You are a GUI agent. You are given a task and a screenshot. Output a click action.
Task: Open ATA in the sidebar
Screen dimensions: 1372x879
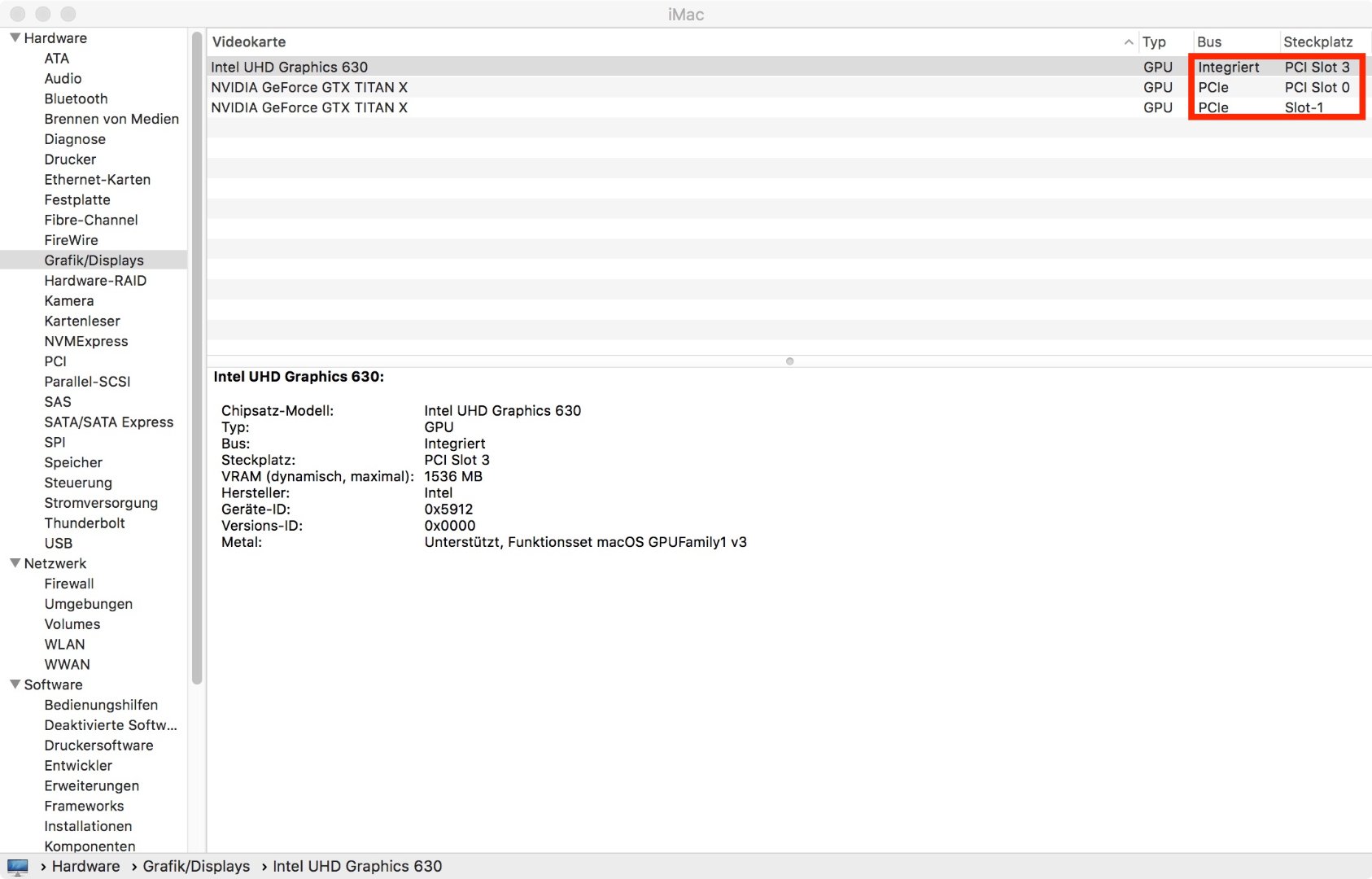click(57, 59)
